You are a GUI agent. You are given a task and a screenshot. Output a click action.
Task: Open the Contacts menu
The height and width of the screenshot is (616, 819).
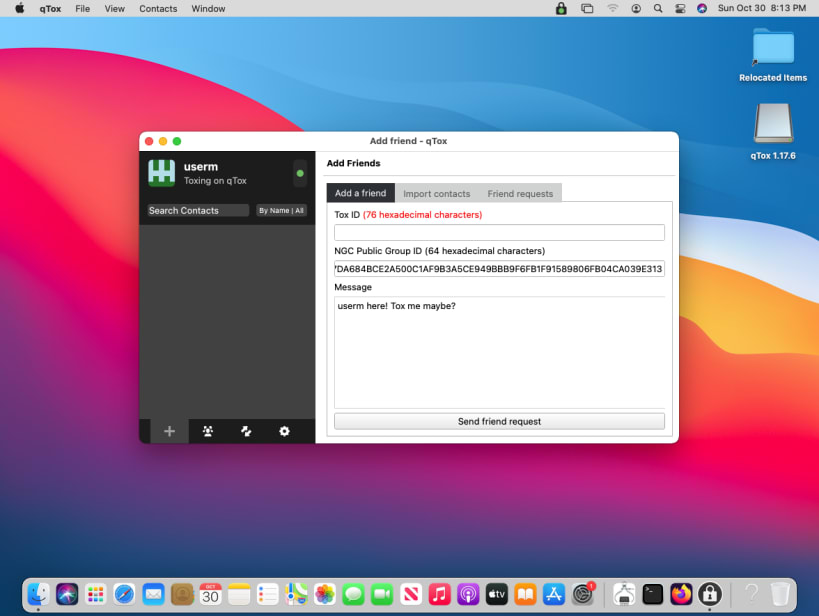(x=158, y=8)
